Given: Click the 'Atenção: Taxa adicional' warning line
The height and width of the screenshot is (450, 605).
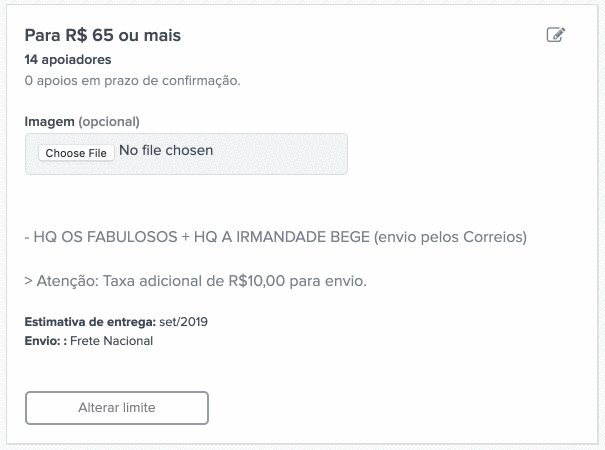Looking at the screenshot, I should [x=195, y=281].
